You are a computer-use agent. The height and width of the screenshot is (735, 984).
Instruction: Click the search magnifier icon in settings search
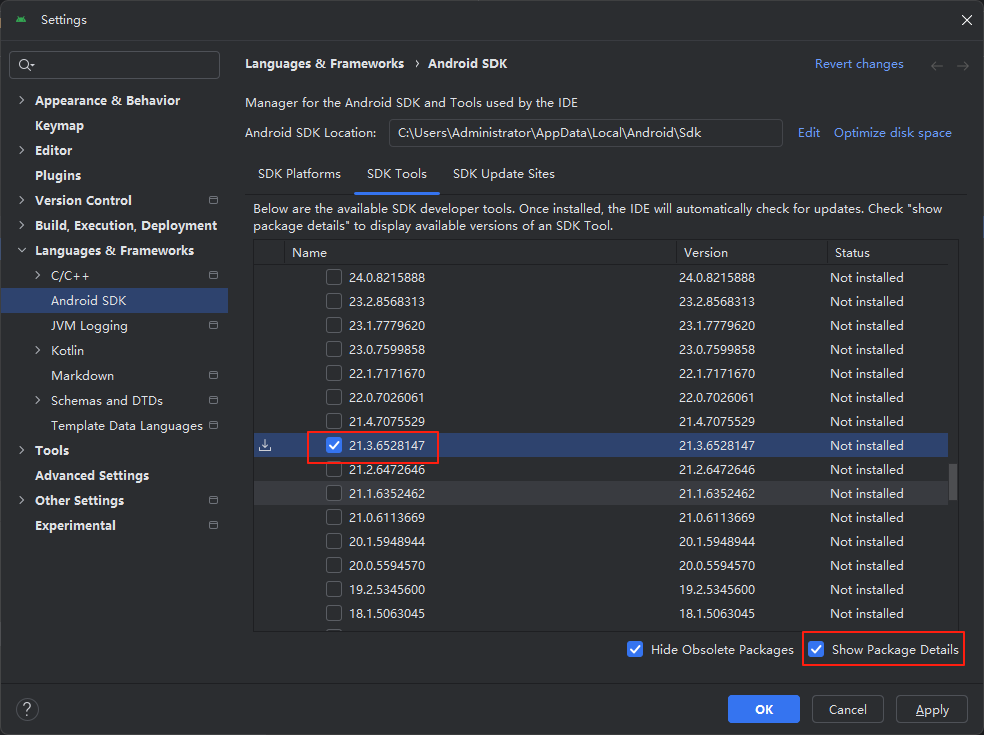coord(26,65)
